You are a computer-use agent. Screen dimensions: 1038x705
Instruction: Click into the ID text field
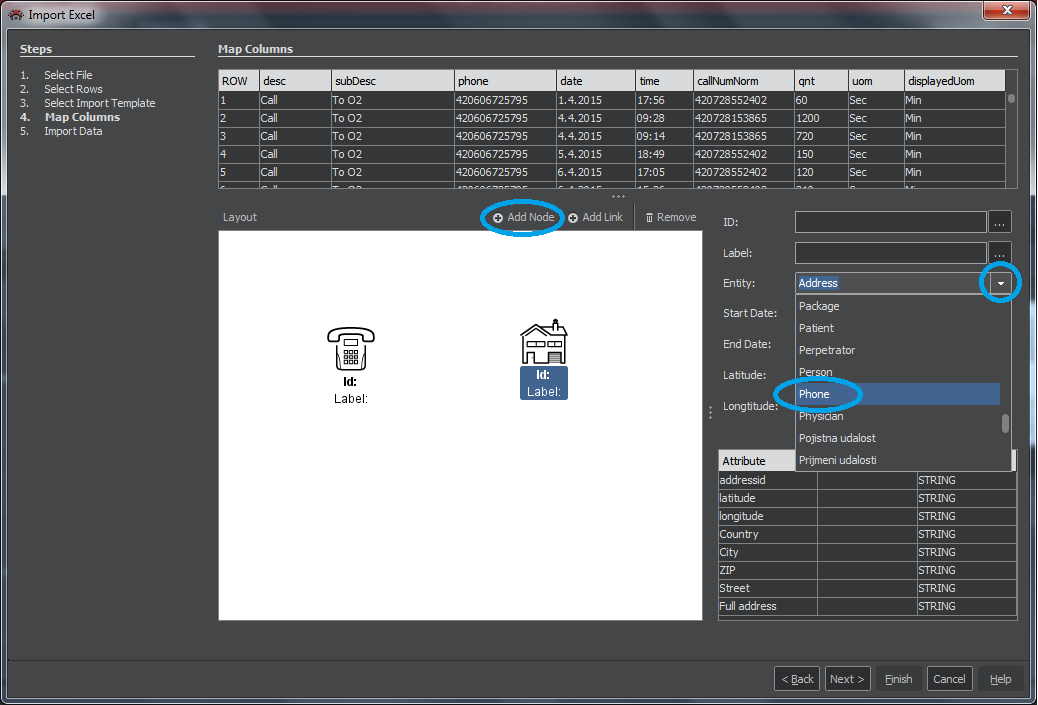pos(890,222)
